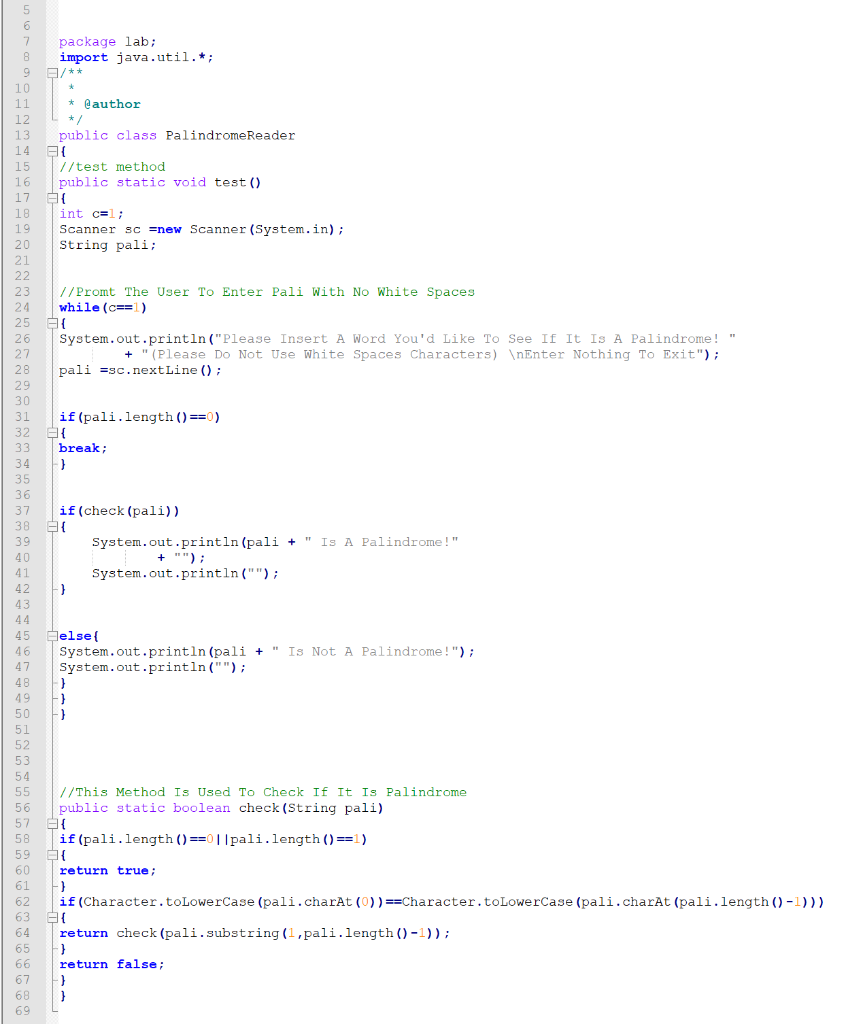Image resolution: width=863 pixels, height=1024 pixels.
Task: Collapse the else block fold marker
Action: [x=50, y=635]
